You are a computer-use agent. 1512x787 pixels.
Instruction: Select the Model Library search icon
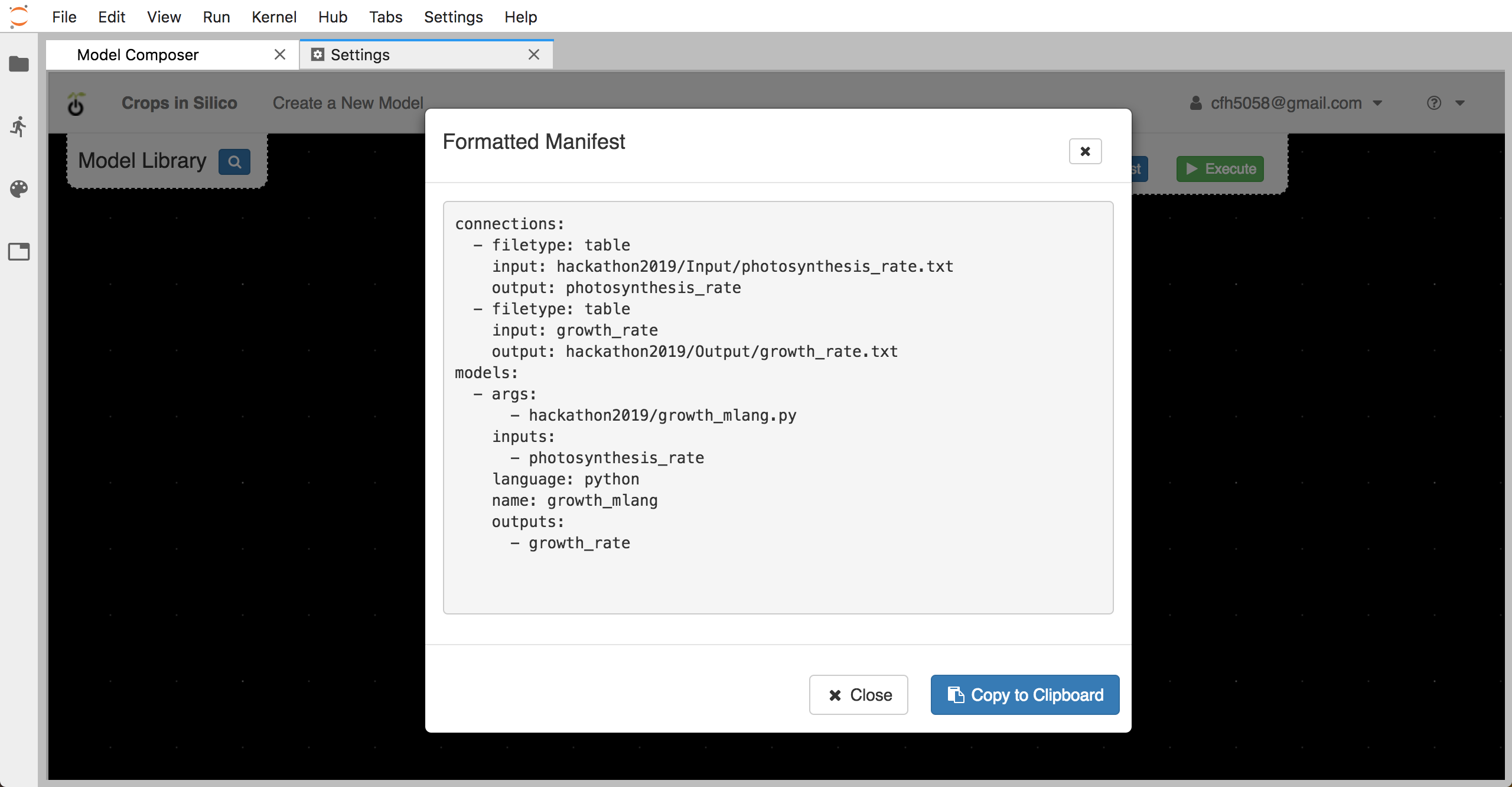[x=233, y=160]
